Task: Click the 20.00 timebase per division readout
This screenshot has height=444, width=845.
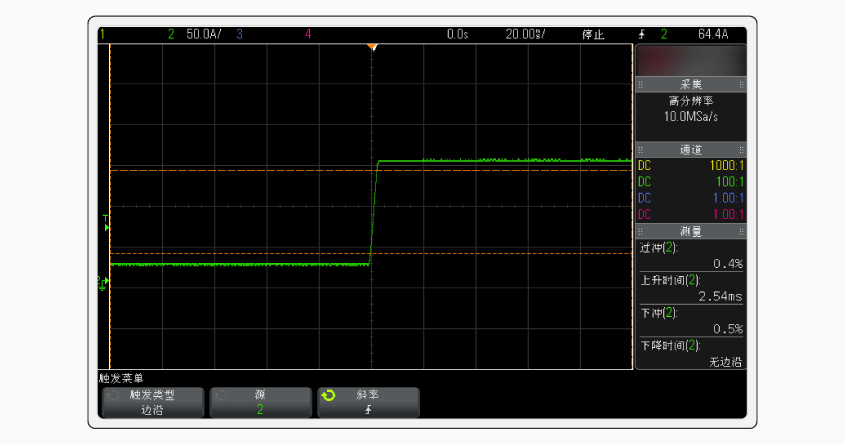Action: 525,34
